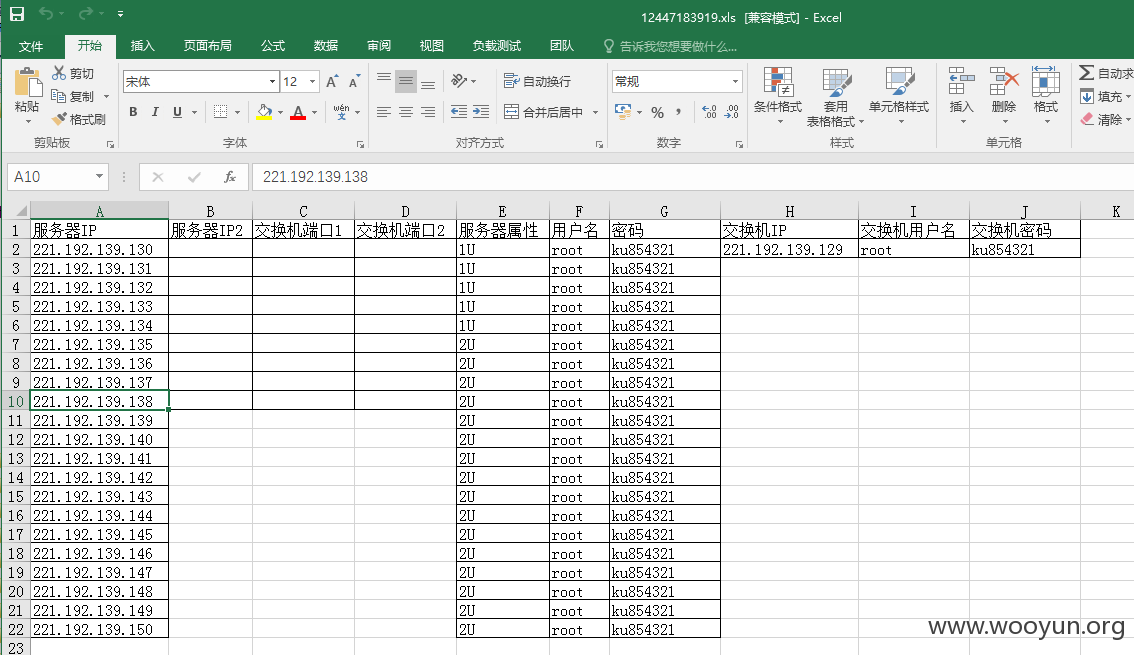Apply yellow fill color bucket

click(x=264, y=112)
